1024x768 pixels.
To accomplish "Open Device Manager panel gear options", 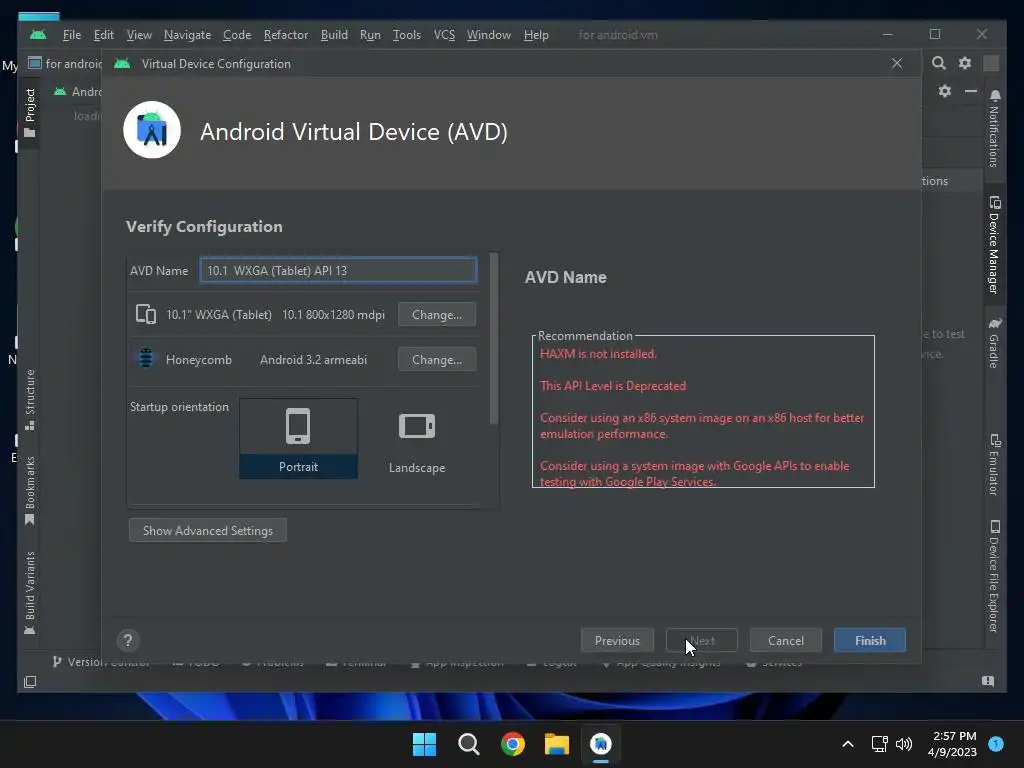I will pyautogui.click(x=944, y=91).
